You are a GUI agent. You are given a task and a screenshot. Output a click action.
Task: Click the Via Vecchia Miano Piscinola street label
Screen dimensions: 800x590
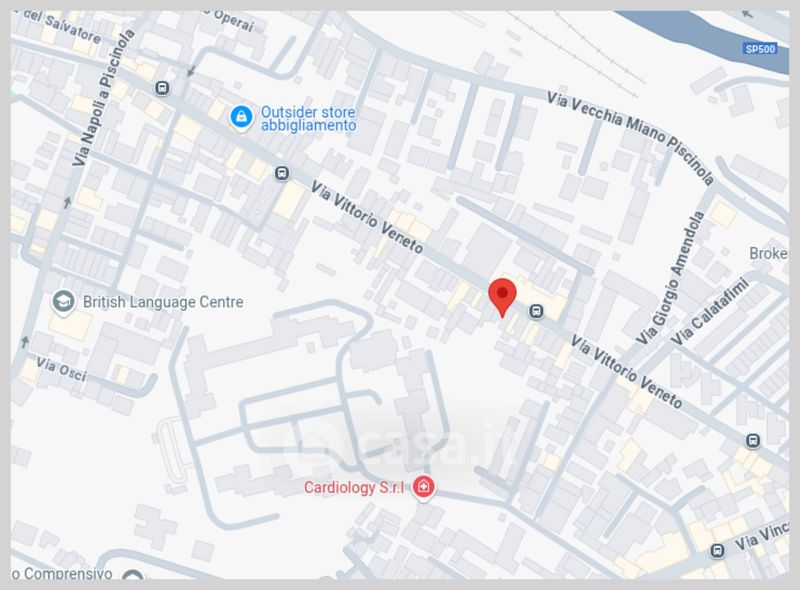coord(630,136)
